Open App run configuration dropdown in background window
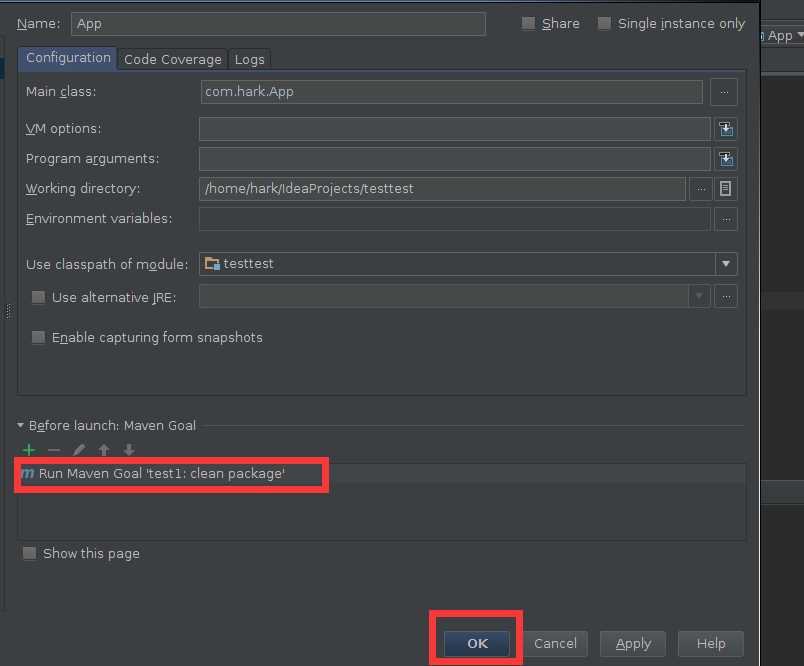The image size is (804, 666). click(782, 36)
